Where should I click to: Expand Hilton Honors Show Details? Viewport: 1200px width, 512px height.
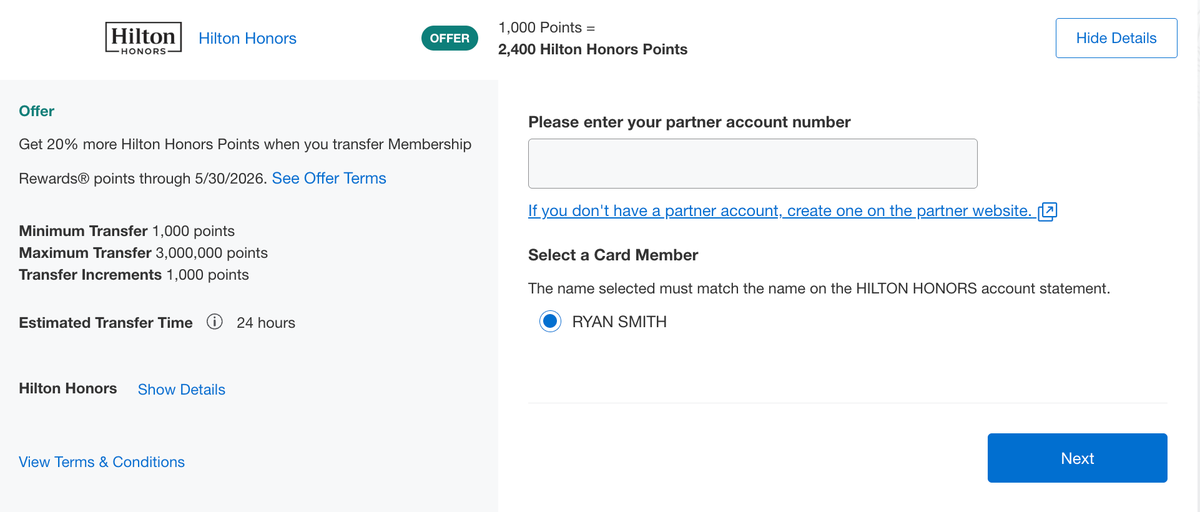(181, 389)
